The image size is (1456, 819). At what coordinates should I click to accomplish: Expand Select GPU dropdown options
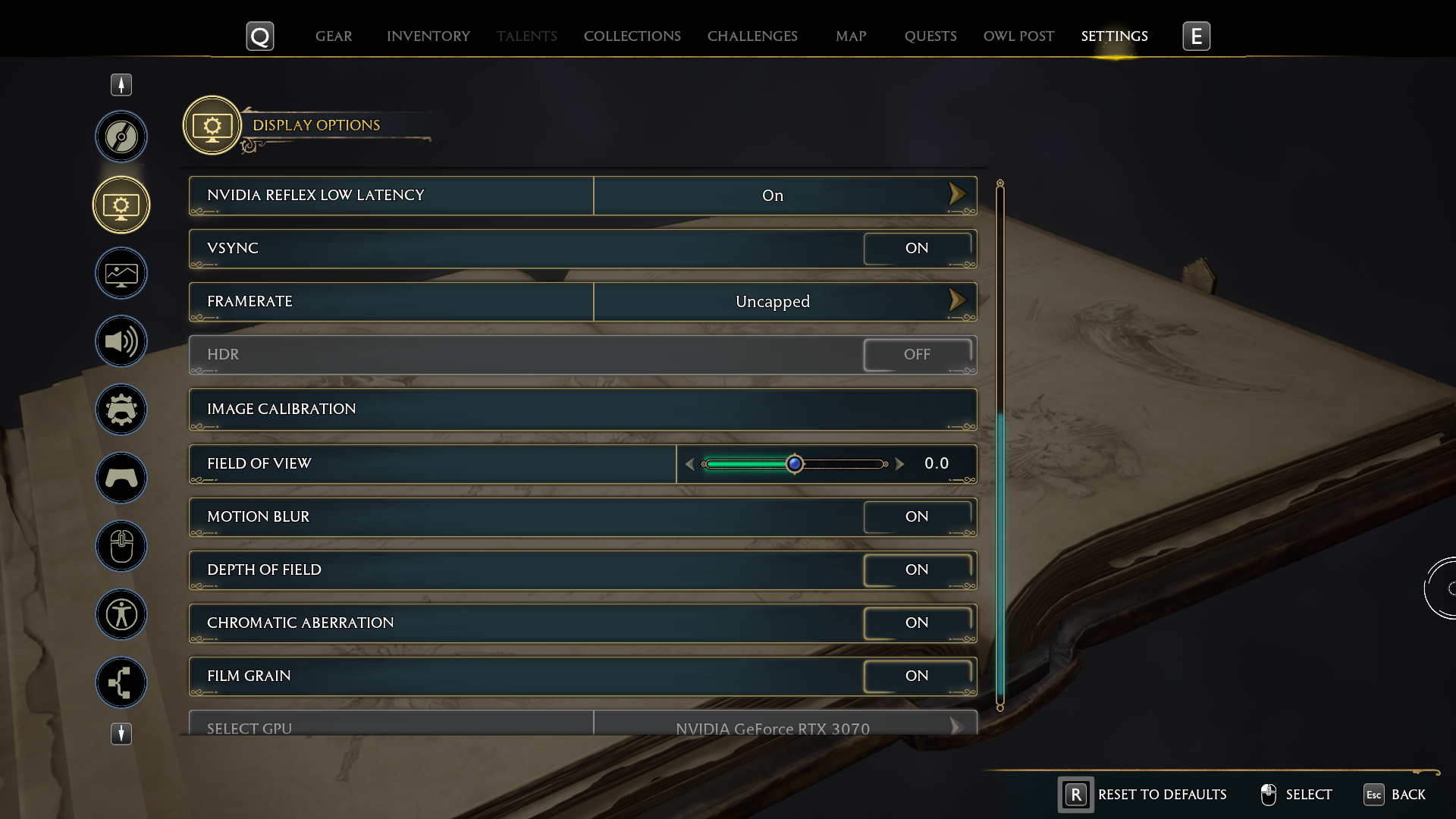pos(955,728)
